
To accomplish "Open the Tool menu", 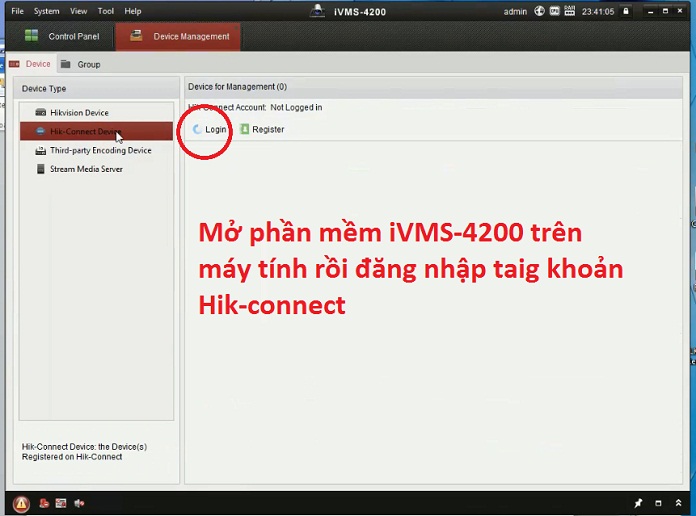I will pos(105,11).
